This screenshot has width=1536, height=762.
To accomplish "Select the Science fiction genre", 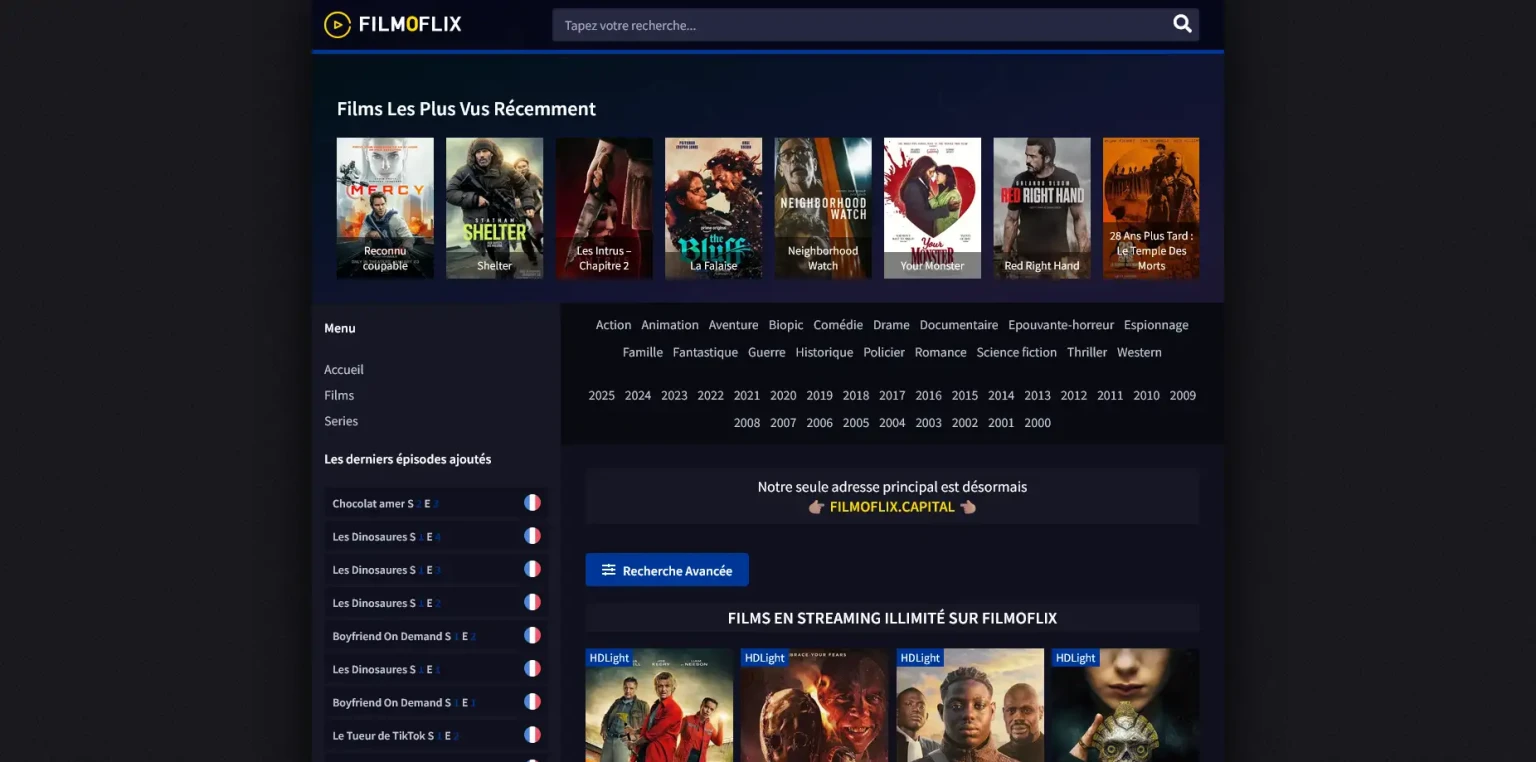I will [x=1016, y=352].
